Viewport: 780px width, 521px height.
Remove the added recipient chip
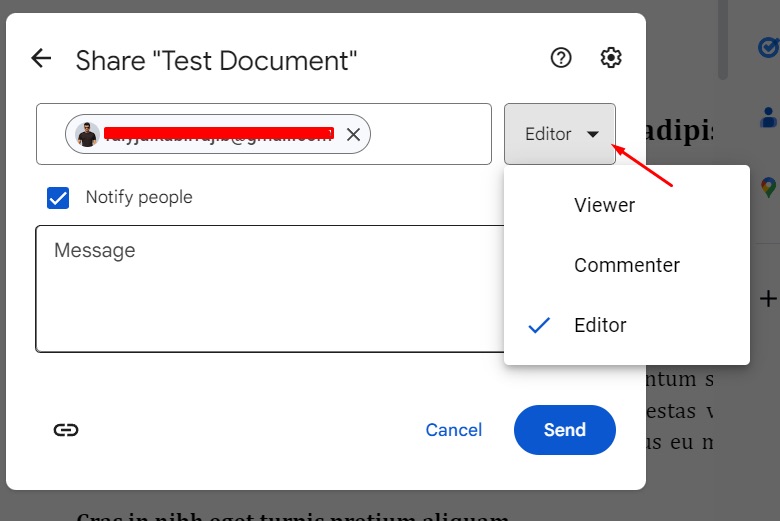tap(353, 134)
